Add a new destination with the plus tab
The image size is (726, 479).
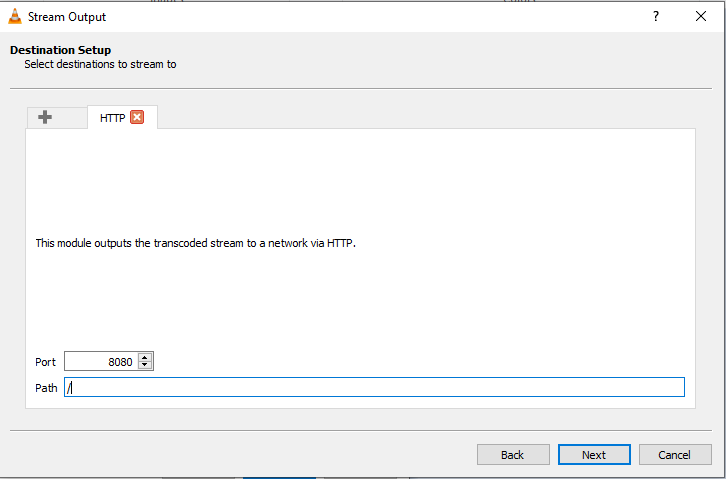pos(45,117)
